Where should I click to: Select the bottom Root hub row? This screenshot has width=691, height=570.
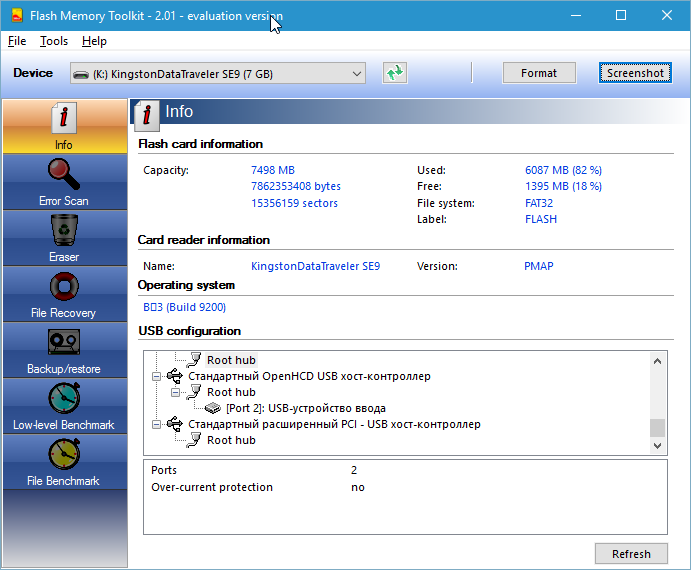tap(231, 440)
